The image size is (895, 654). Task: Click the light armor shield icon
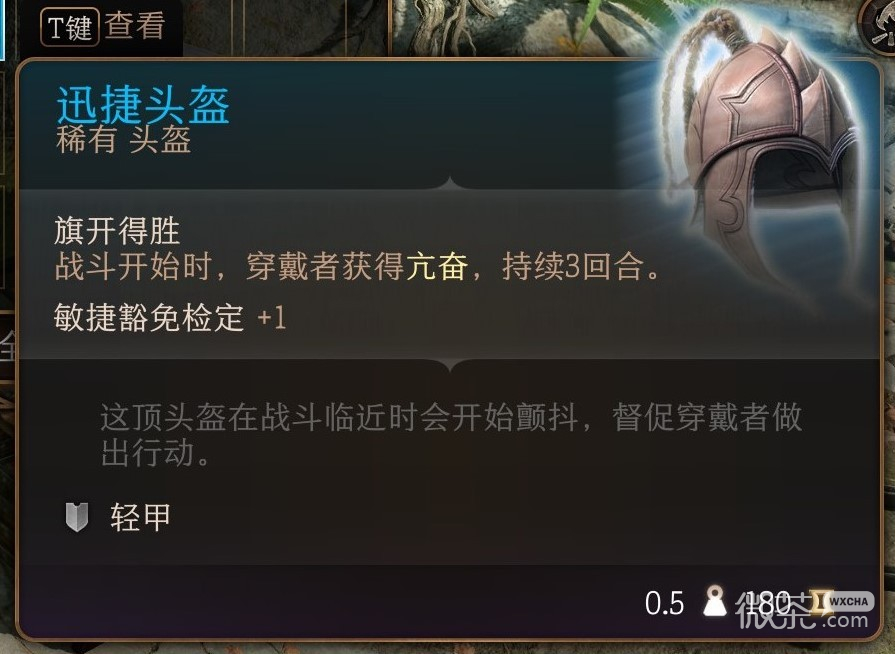click(77, 517)
